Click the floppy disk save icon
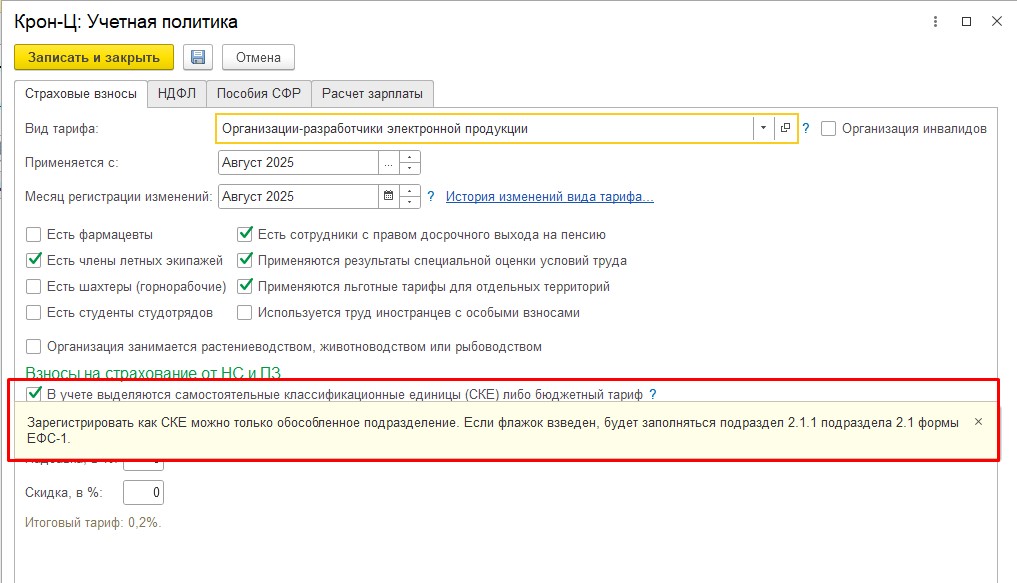This screenshot has height=583, width=1017. click(198, 57)
